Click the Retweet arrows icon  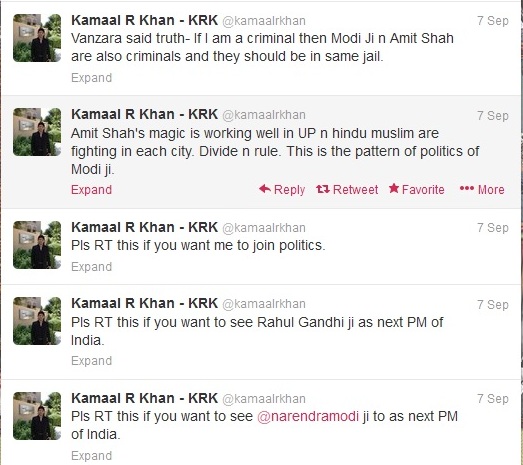point(323,189)
